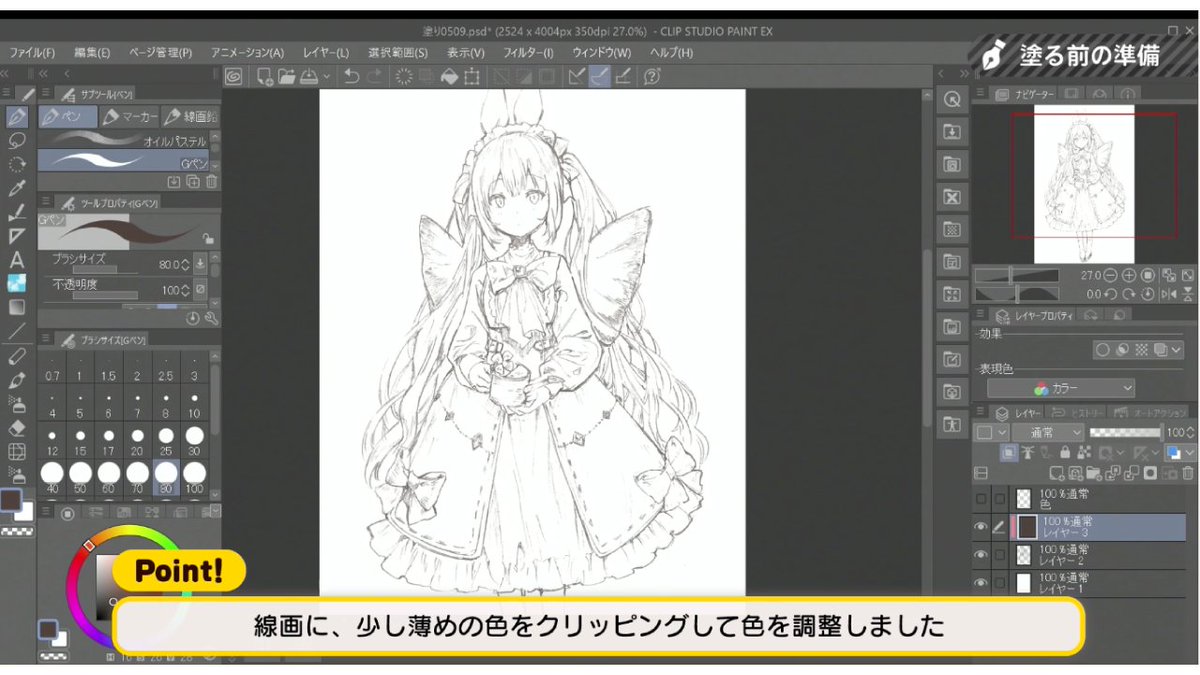Viewport: 1200px width, 675px height.
Task: Open sub tool detail wrench icon
Action: coord(210,317)
